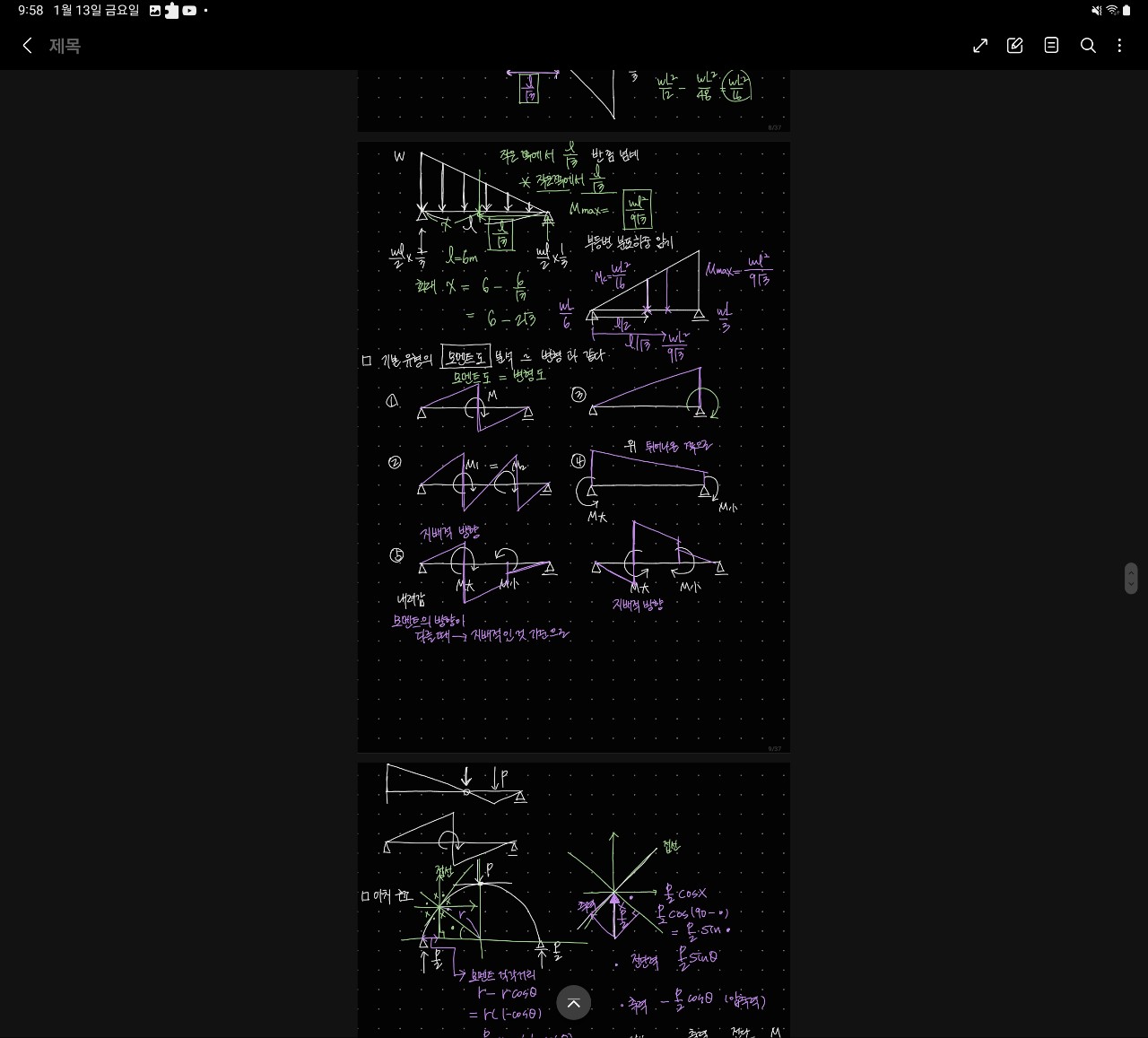Tap the Wi-Fi status icon
Viewport: 1148px width, 1038px height.
pyautogui.click(x=1112, y=11)
